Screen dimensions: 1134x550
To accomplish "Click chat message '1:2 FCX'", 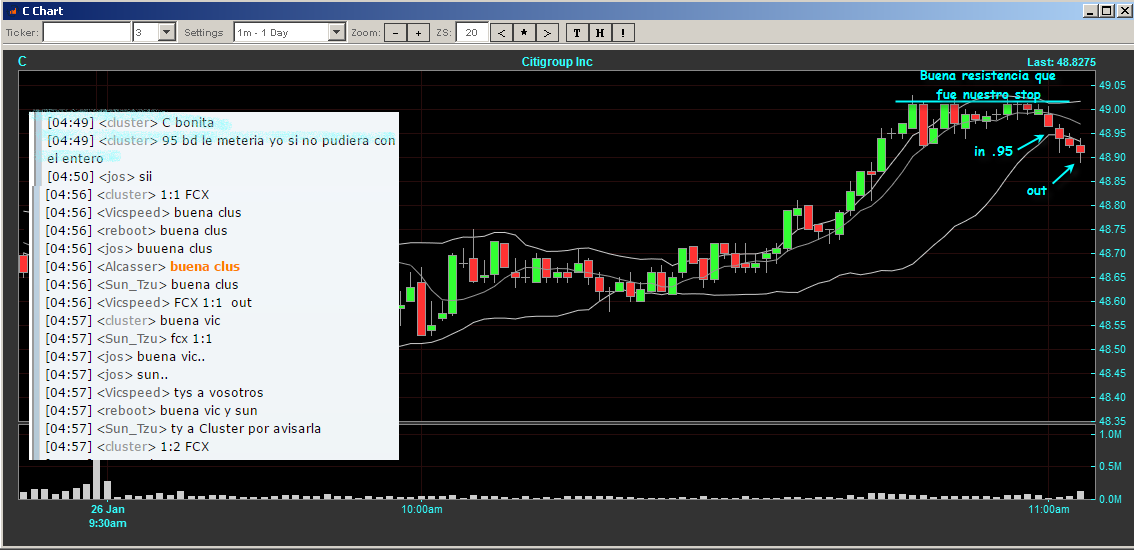I will pos(184,447).
